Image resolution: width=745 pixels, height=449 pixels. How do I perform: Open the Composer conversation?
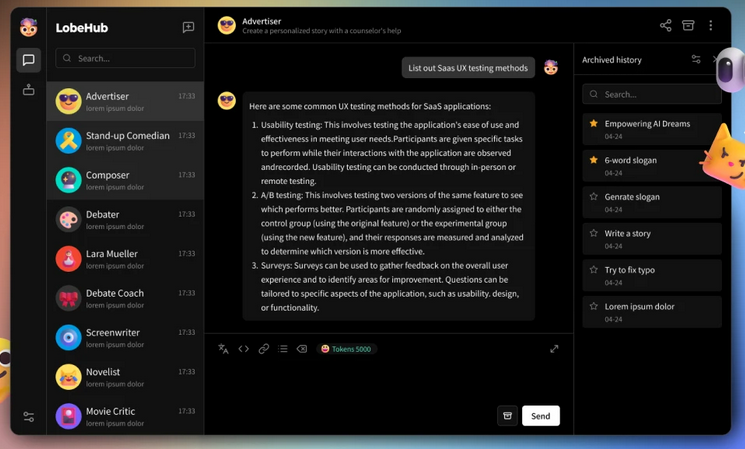point(125,180)
